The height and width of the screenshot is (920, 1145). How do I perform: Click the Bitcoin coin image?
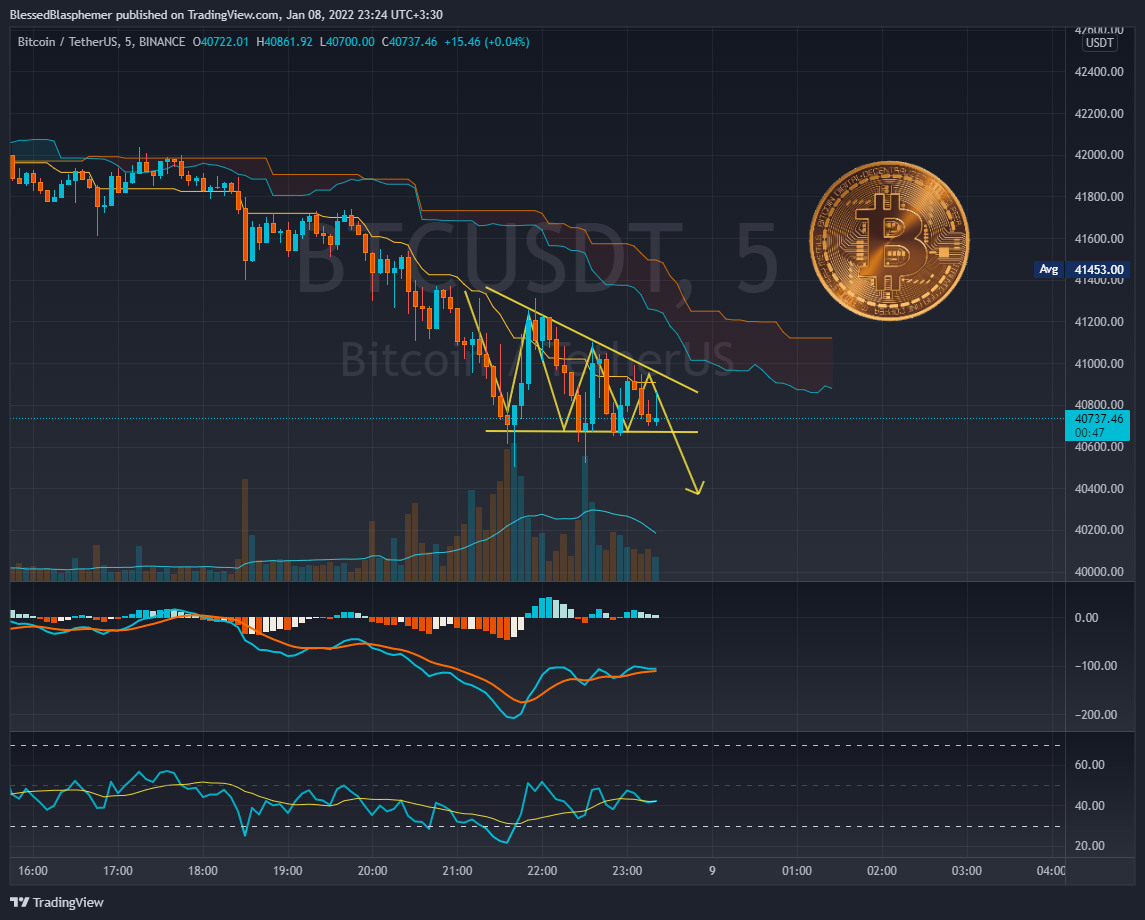889,241
